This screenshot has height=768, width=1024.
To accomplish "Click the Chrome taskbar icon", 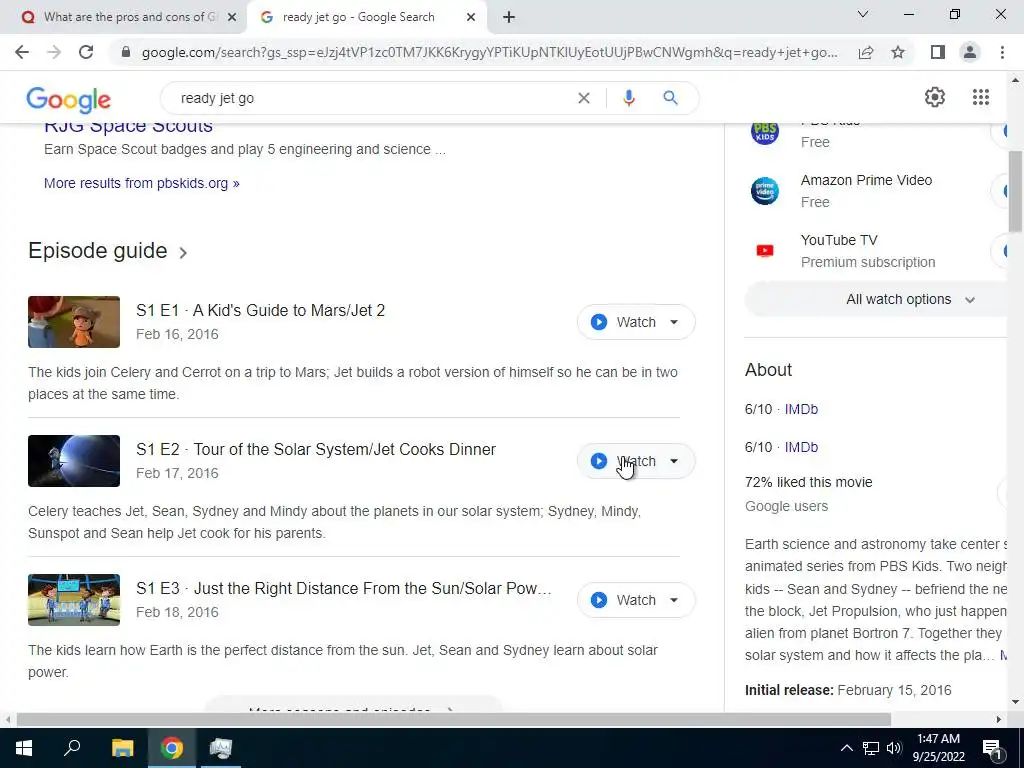I will pos(172,748).
